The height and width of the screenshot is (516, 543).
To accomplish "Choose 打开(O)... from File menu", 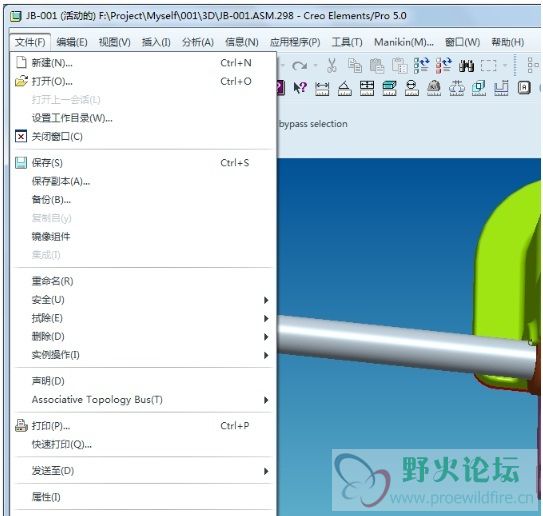I will [x=143, y=82].
